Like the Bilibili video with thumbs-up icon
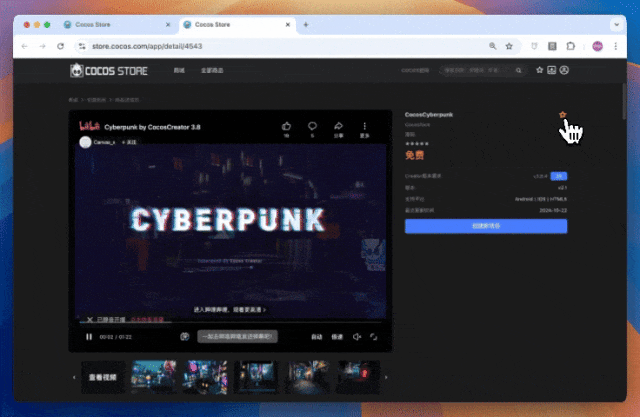This screenshot has width=640, height=417. click(287, 126)
